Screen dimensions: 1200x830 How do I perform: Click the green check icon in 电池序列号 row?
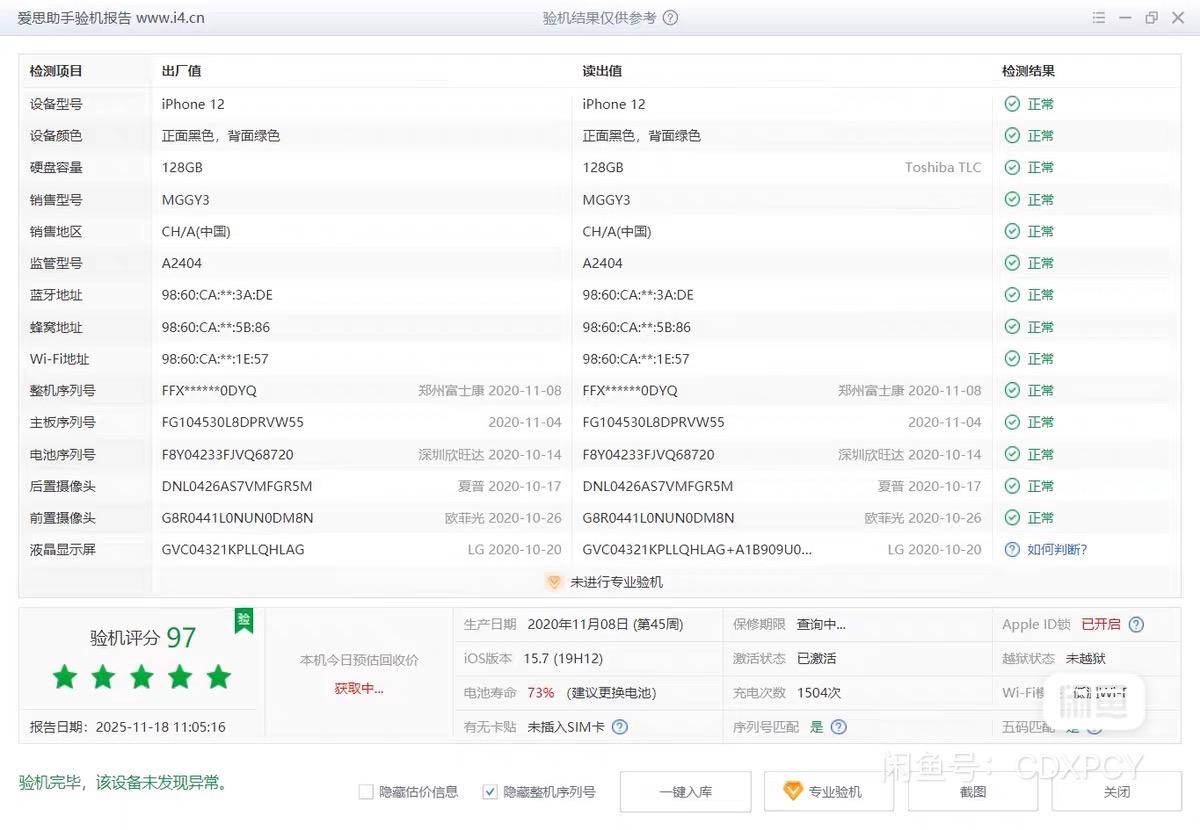1012,454
